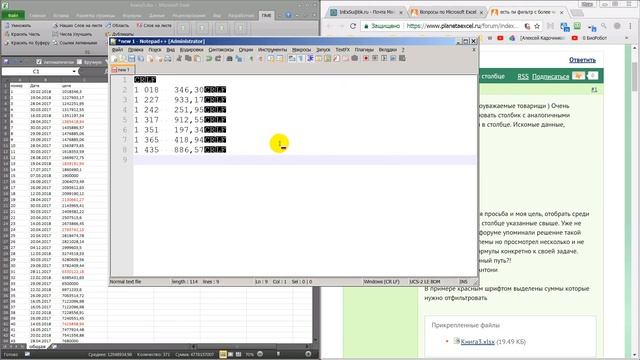
Task: Click the Undo arrow in Notepad++ toolbar
Action: [209, 58]
